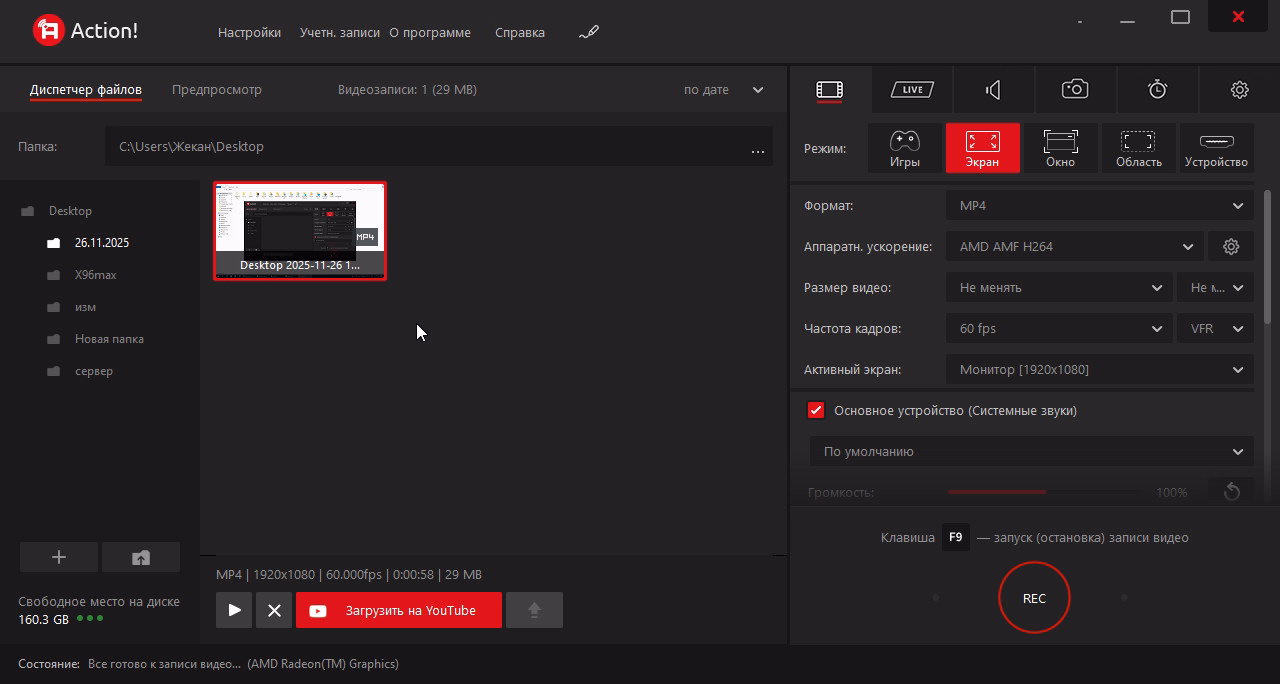
Task: Delete the selected recording with X button
Action: pos(274,610)
